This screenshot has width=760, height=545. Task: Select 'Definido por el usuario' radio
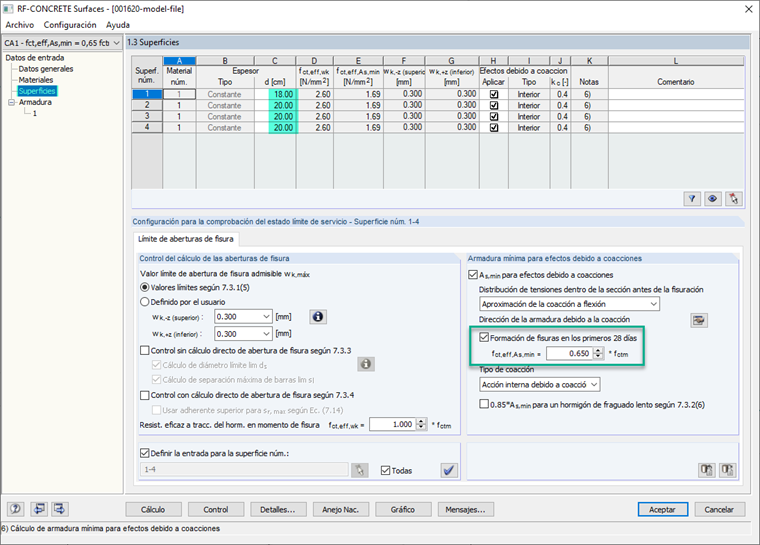point(144,302)
